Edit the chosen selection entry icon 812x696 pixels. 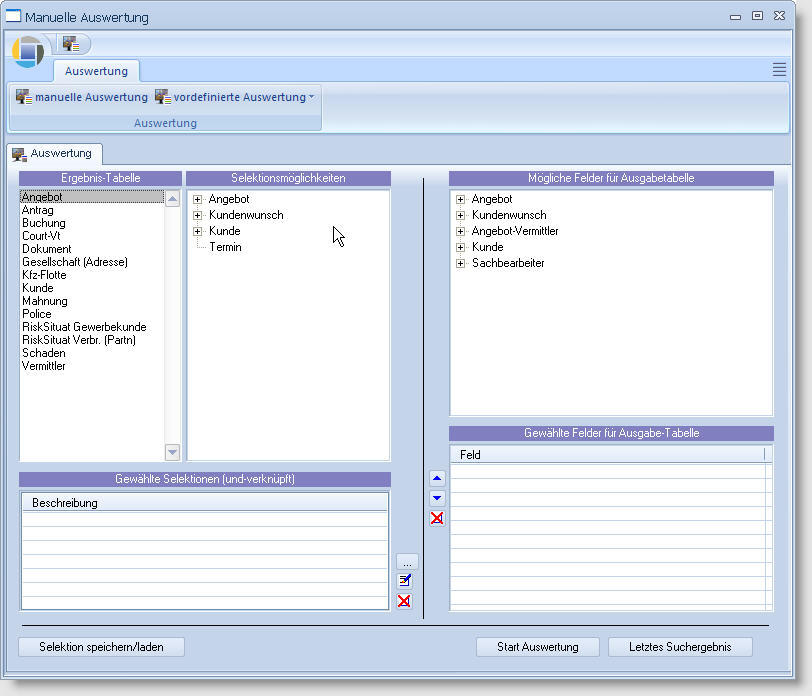click(404, 581)
